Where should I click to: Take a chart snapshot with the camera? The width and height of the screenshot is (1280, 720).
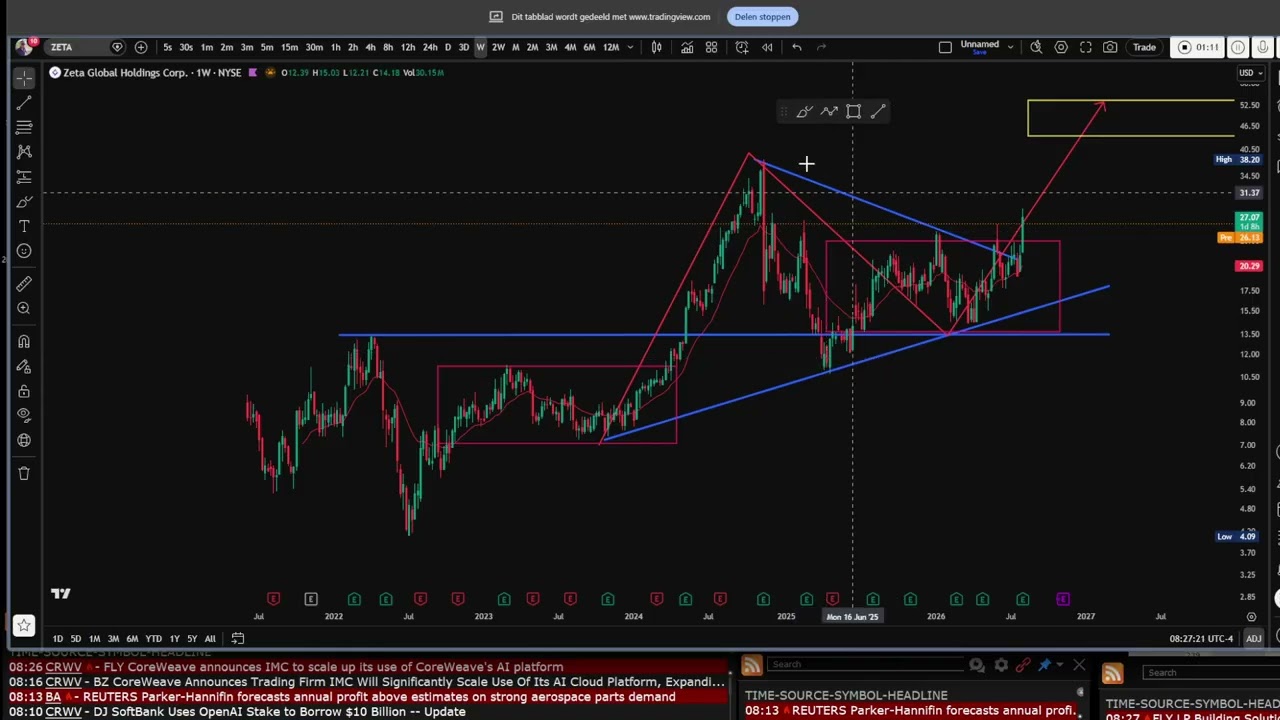point(1110,47)
